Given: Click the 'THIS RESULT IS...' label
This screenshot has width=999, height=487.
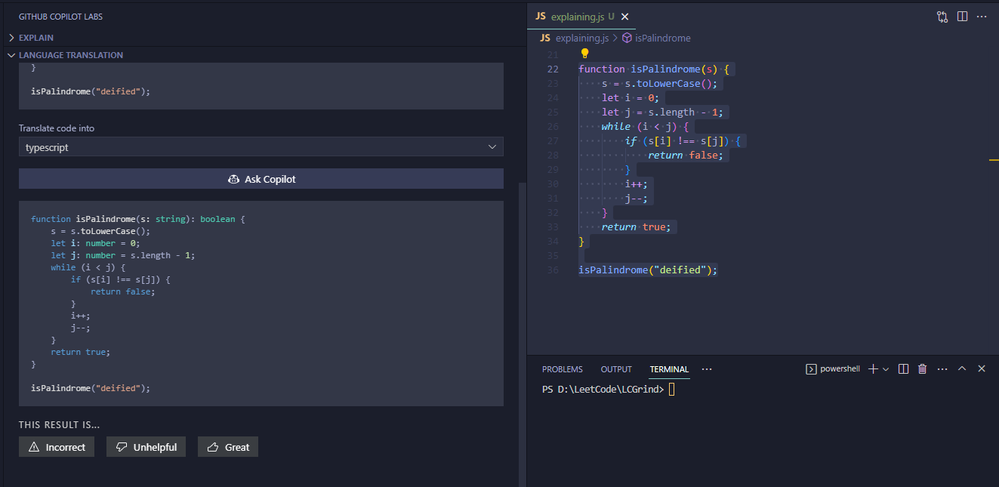Looking at the screenshot, I should coord(59,425).
